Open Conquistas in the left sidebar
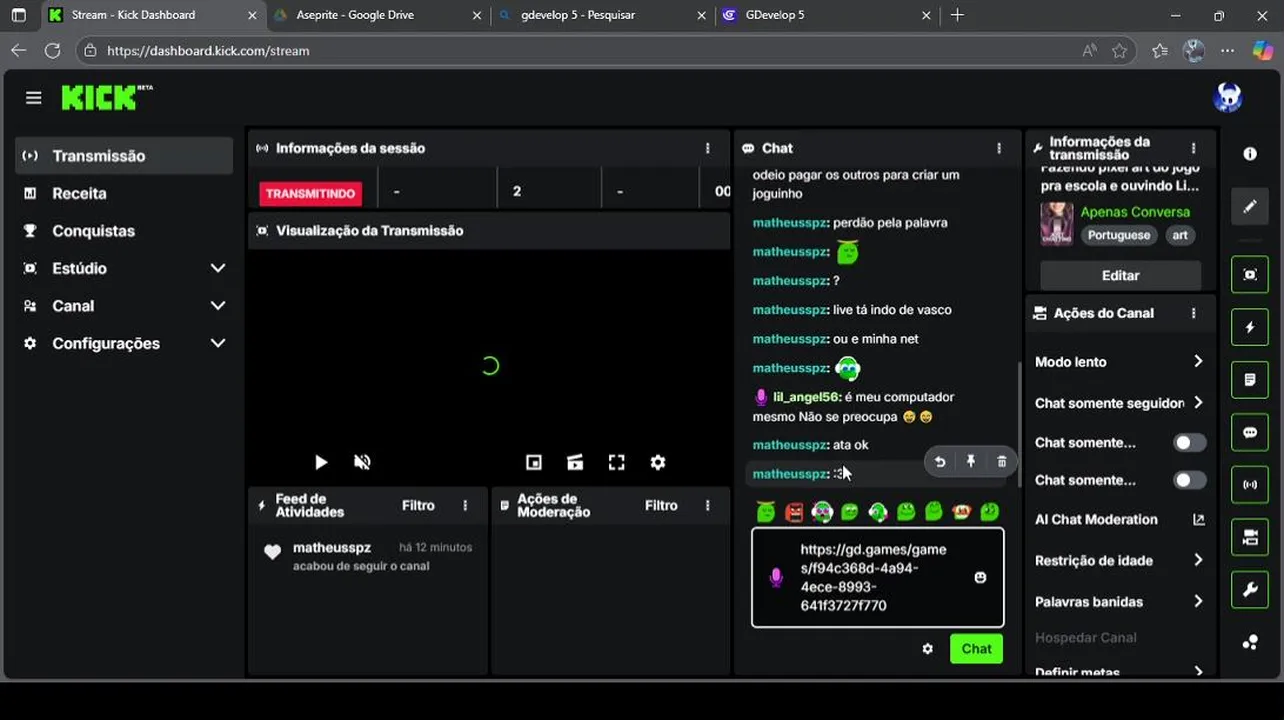Image resolution: width=1284 pixels, height=720 pixels. coord(125,231)
